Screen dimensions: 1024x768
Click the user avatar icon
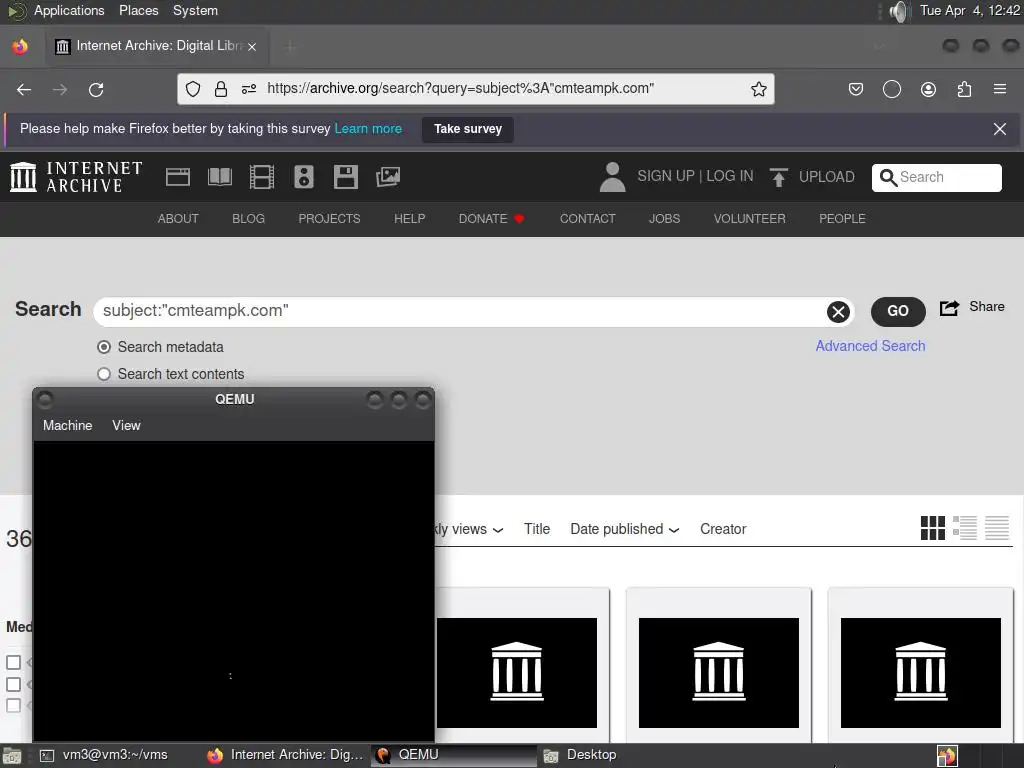click(x=612, y=177)
